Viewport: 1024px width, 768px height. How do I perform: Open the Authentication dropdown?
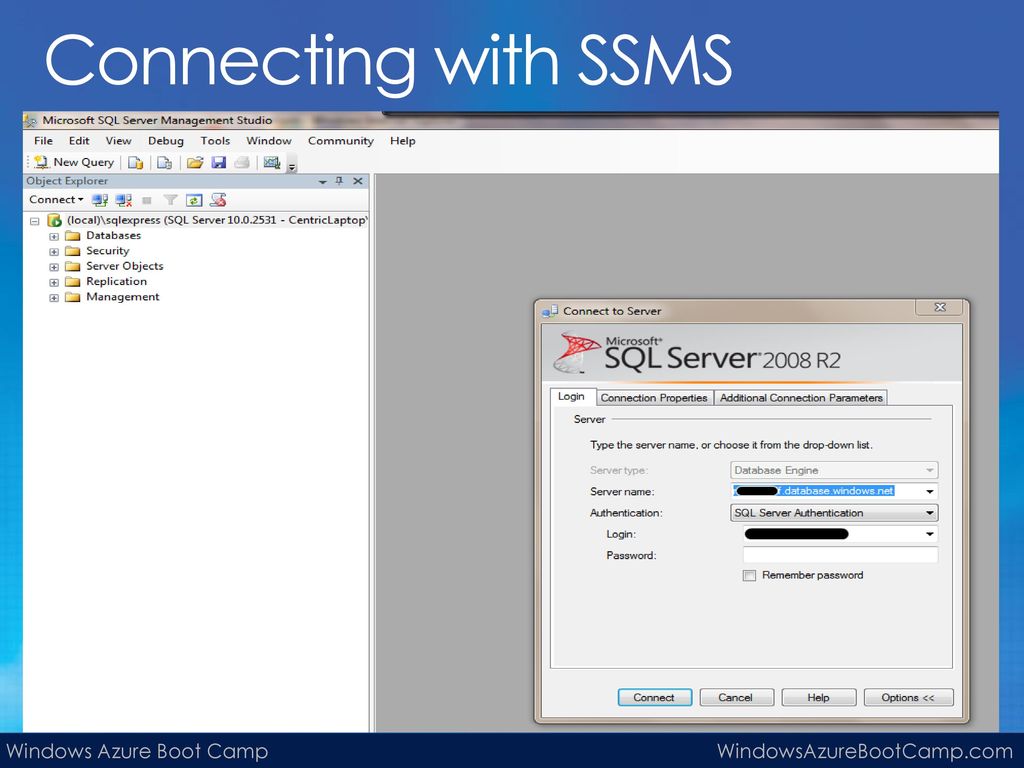point(834,513)
